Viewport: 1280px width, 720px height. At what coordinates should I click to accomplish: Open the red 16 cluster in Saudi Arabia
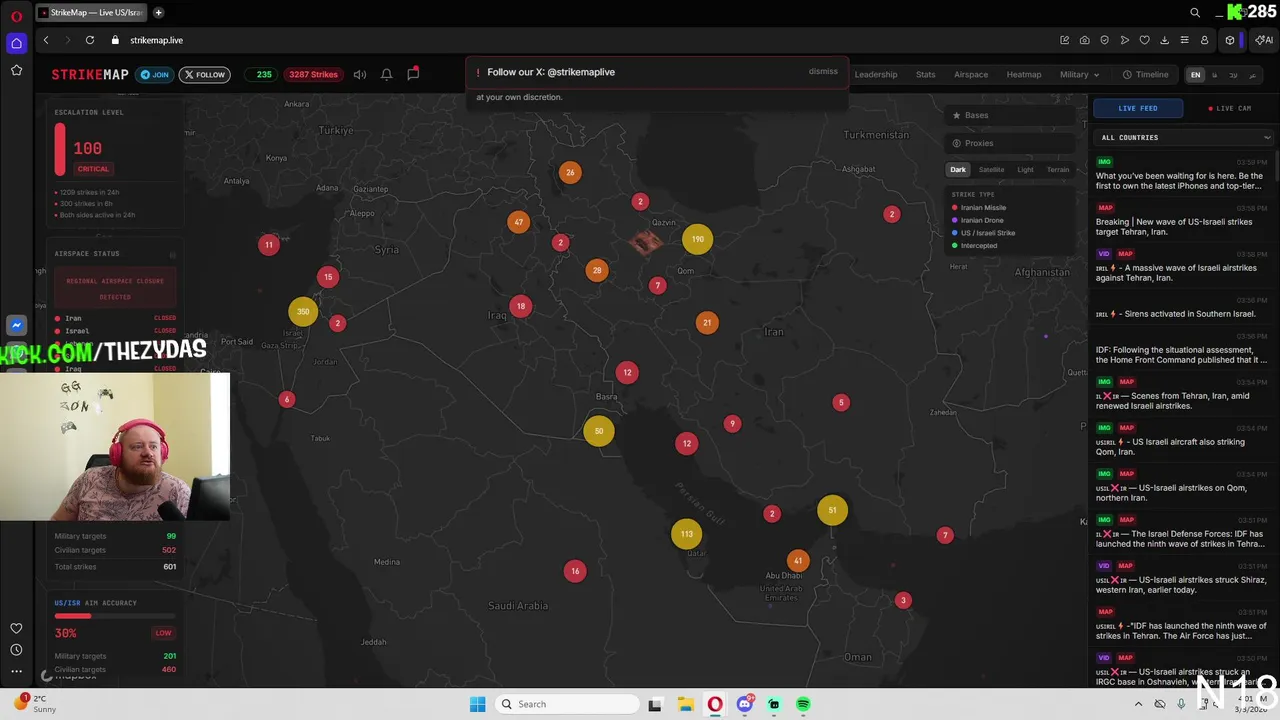(x=575, y=571)
